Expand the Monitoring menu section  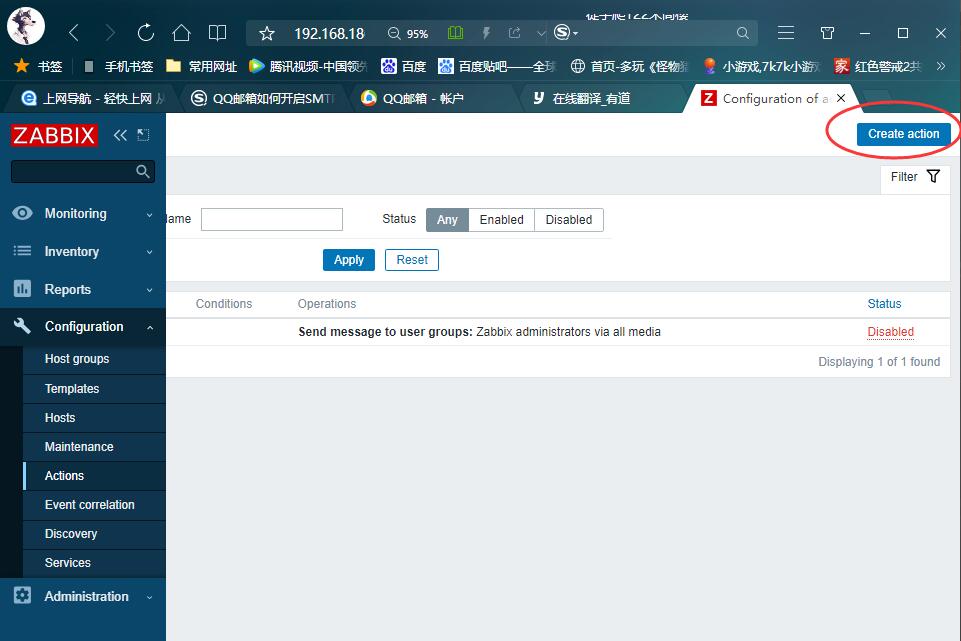pyautogui.click(x=83, y=213)
